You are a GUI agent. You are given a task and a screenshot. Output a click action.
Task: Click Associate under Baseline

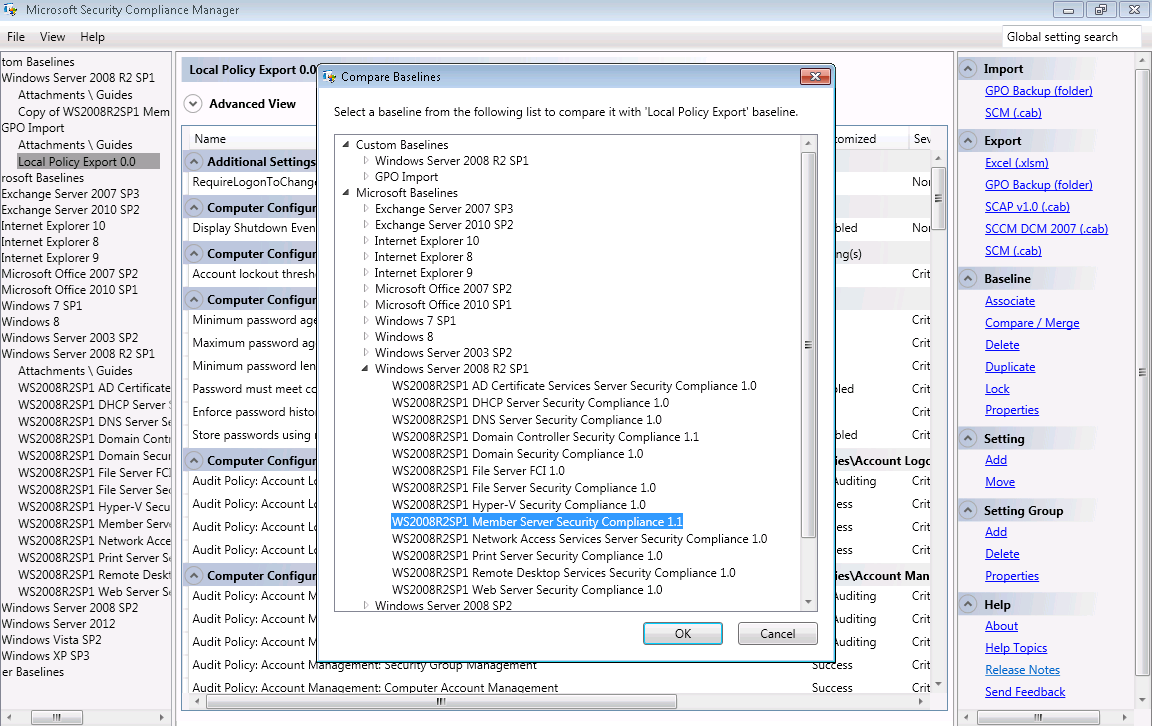pyautogui.click(x=1009, y=301)
